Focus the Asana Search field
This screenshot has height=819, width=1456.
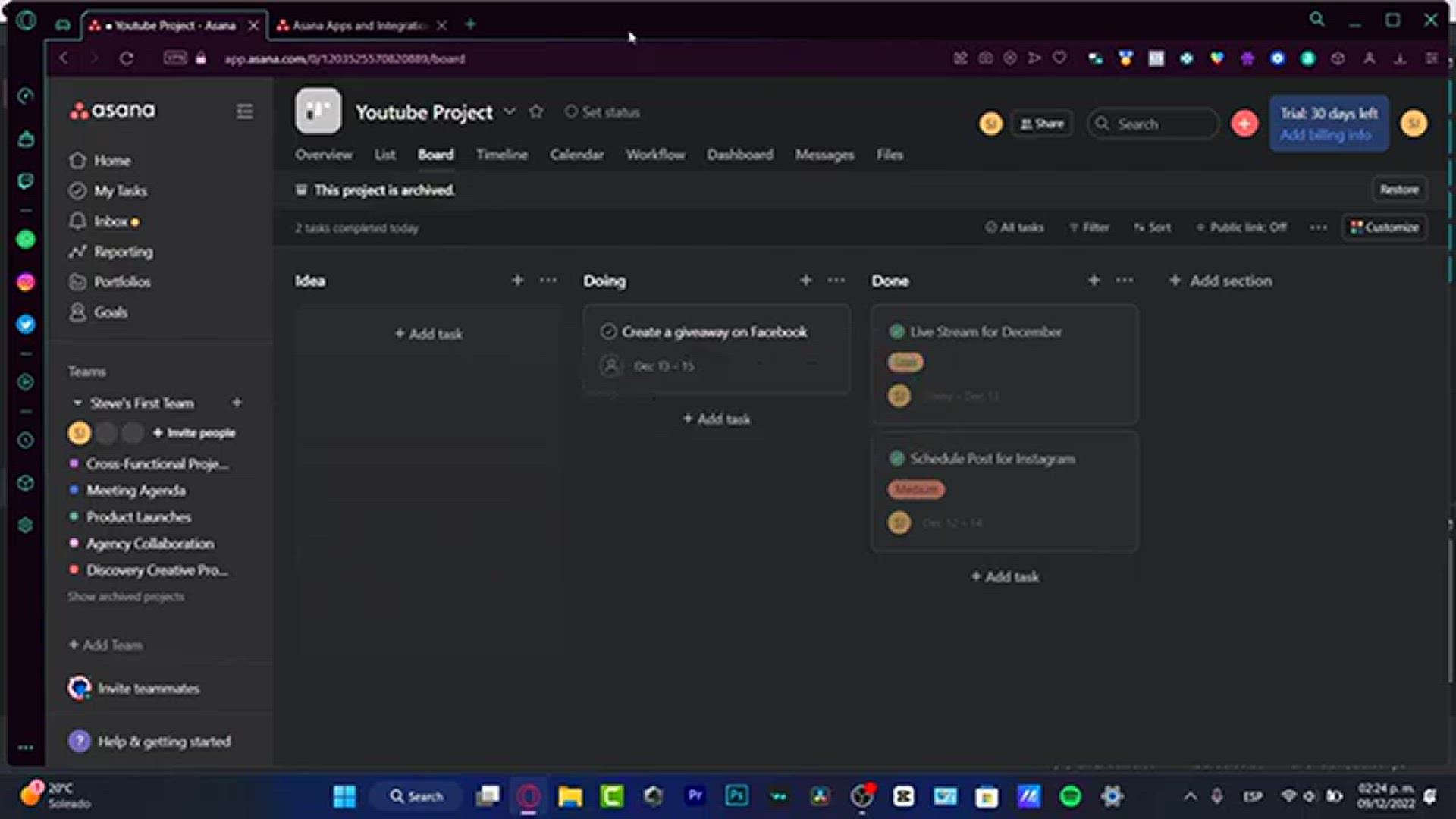[1153, 124]
